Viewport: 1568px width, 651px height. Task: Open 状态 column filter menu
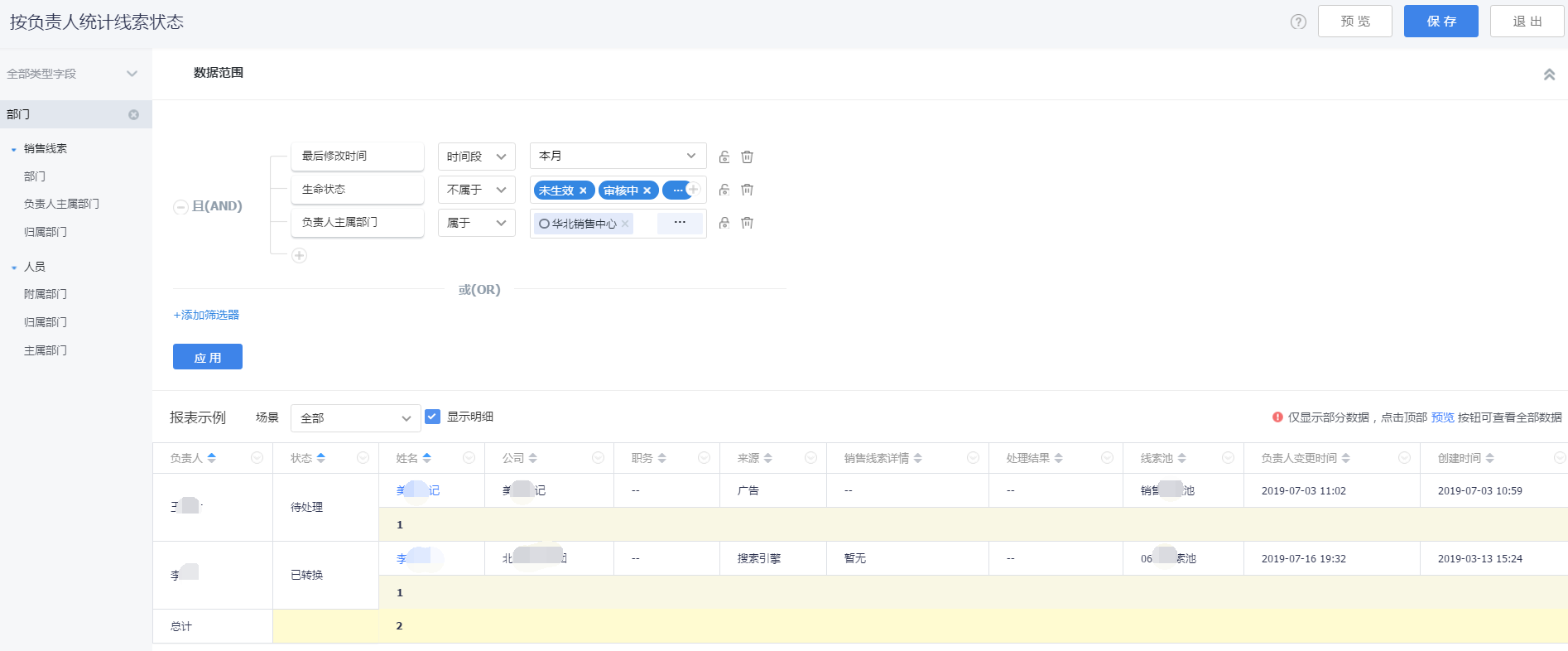pyautogui.click(x=363, y=458)
